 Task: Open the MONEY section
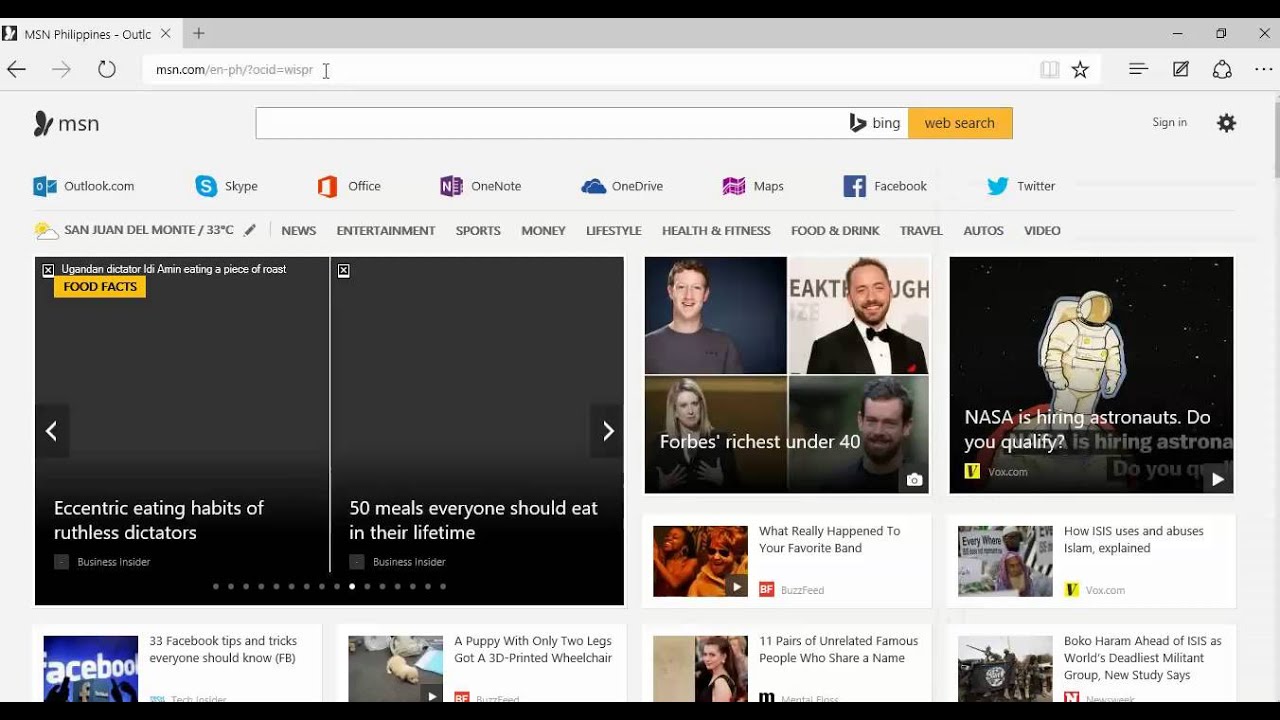tap(543, 230)
